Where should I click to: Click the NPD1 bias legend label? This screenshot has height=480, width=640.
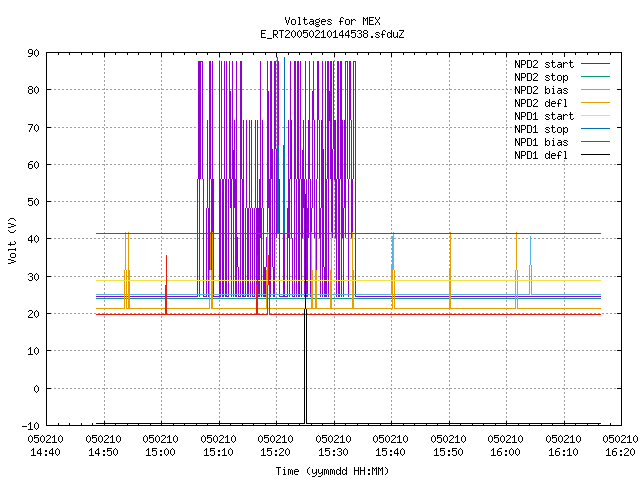click(x=541, y=142)
